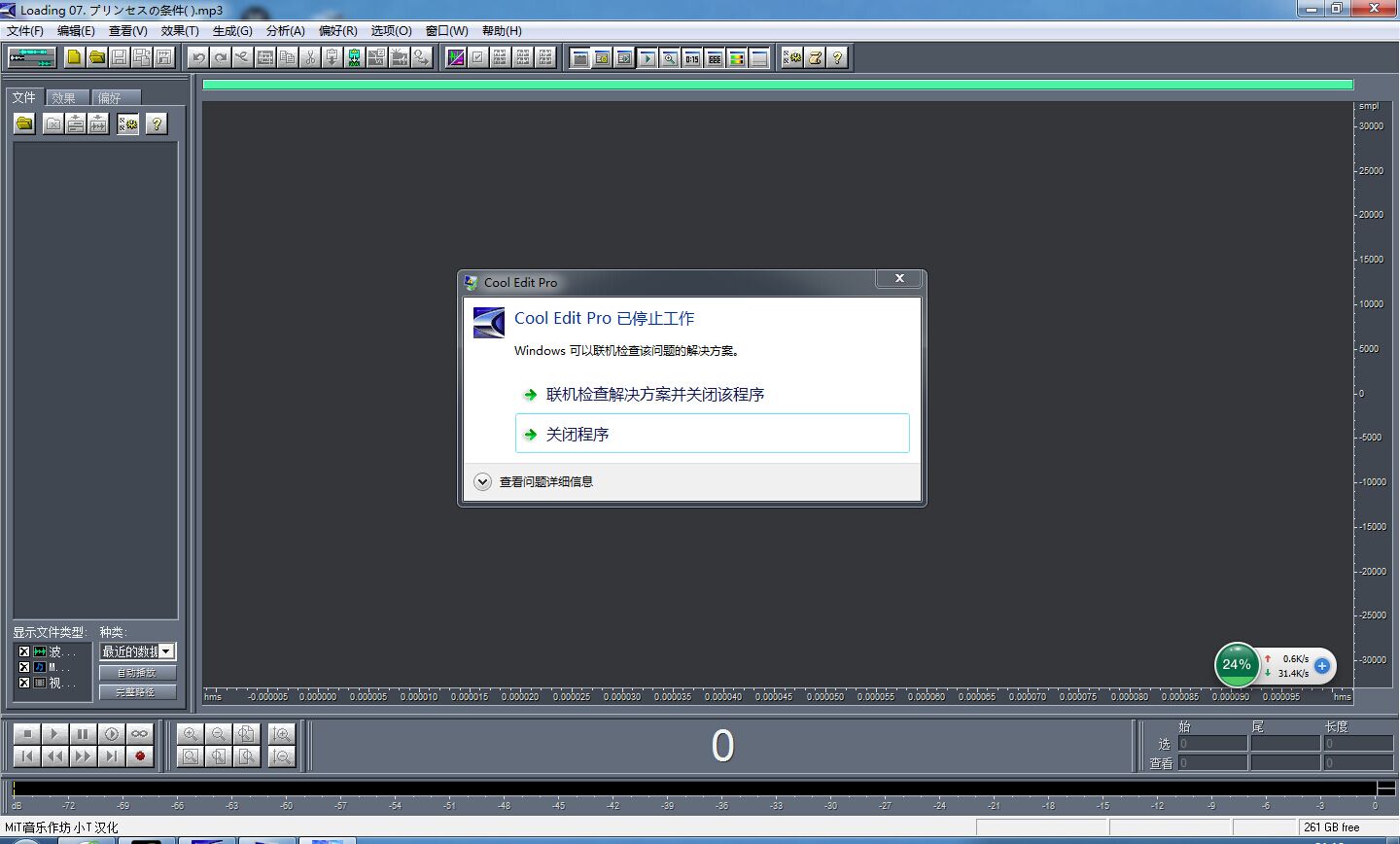Close the Cool Edit Pro error dialog

(x=899, y=279)
